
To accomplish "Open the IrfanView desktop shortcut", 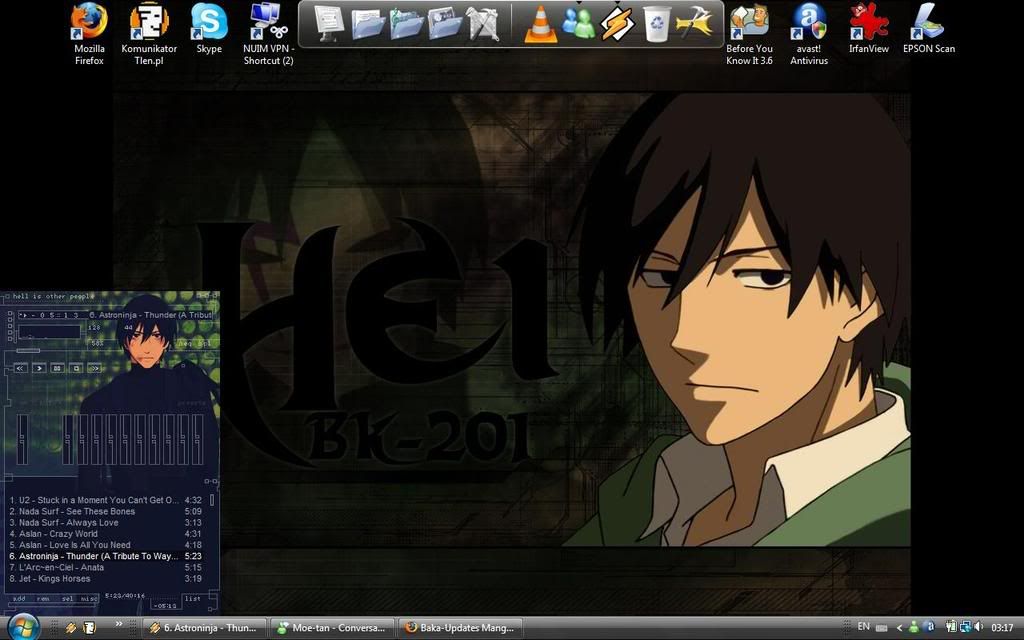I will [869, 29].
